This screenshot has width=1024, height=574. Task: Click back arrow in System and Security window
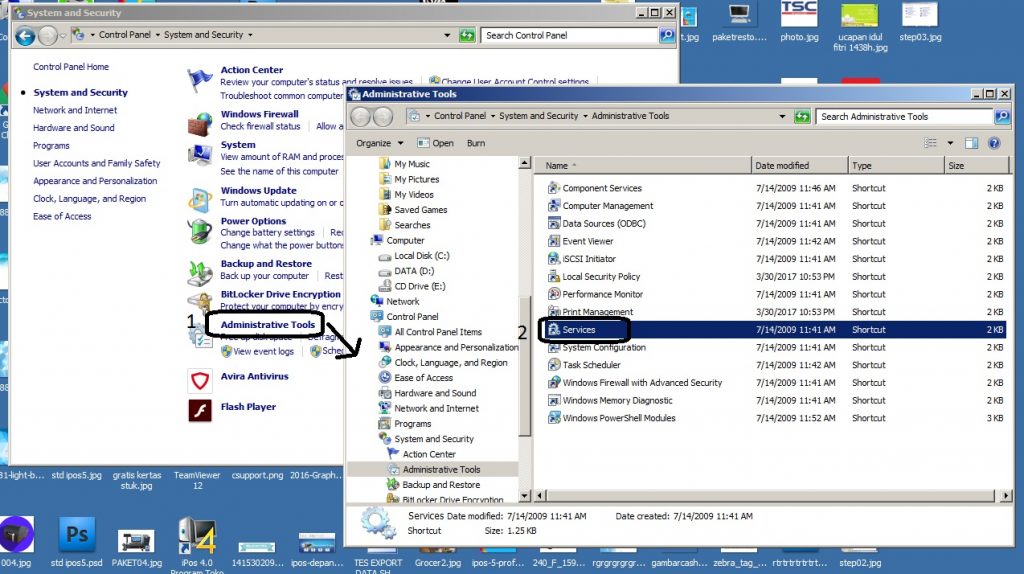pyautogui.click(x=25, y=36)
